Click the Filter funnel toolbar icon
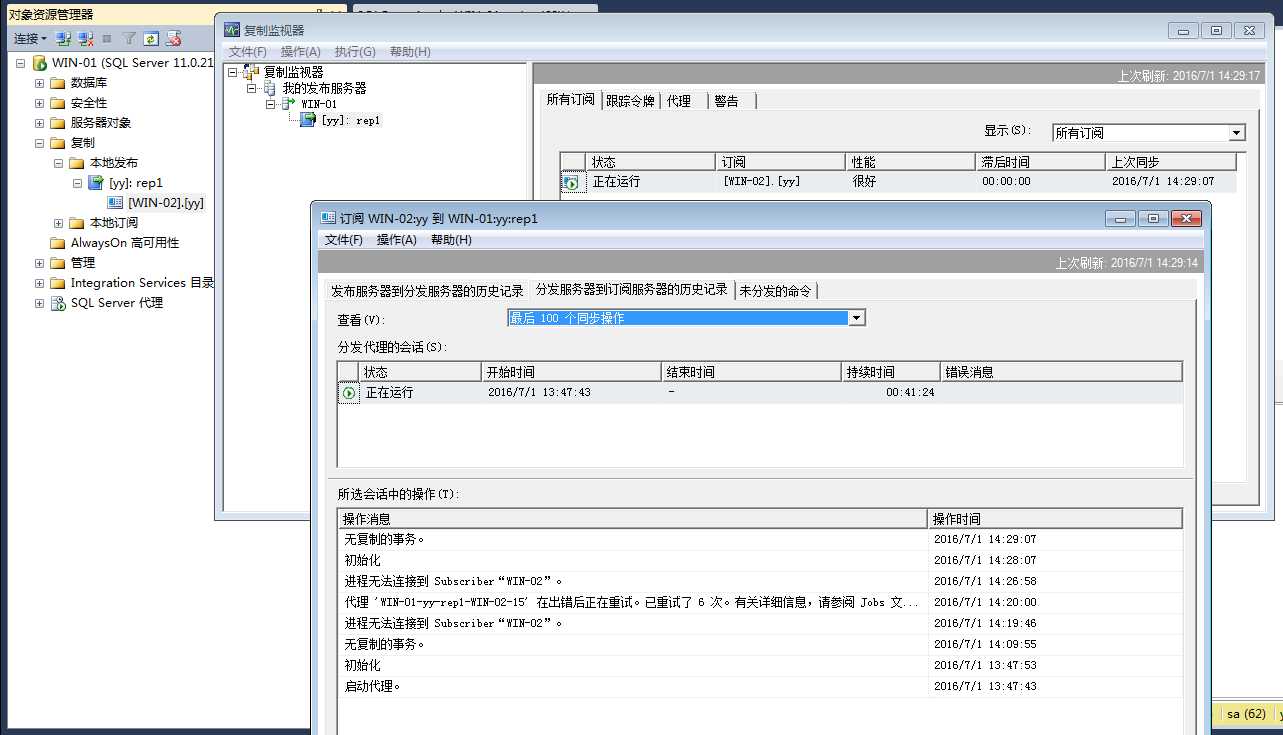Screen dimensions: 1283x735 pyautogui.click(x=129, y=39)
